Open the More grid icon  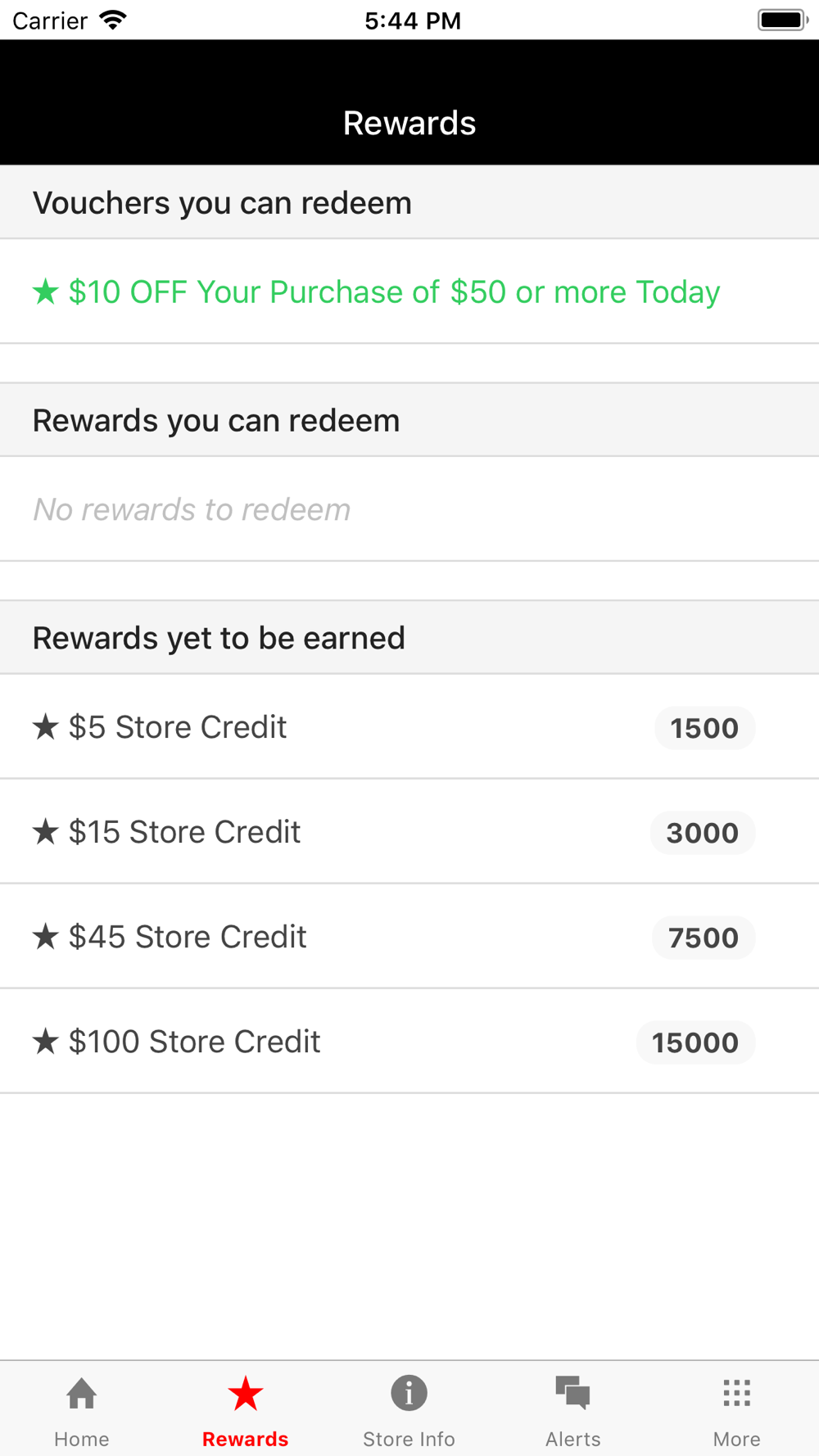pyautogui.click(x=736, y=1392)
